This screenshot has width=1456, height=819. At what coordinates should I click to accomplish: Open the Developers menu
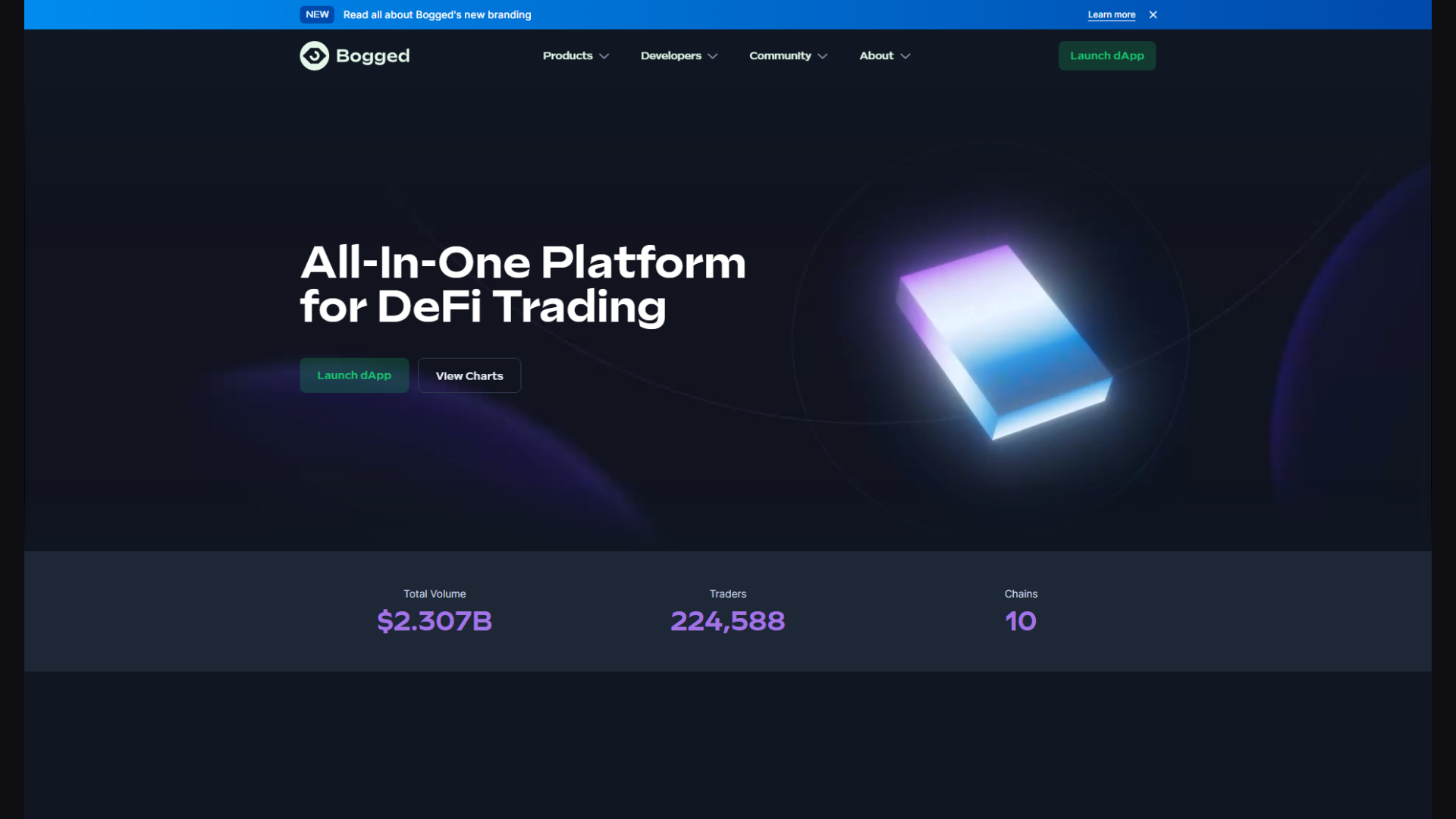(x=679, y=55)
